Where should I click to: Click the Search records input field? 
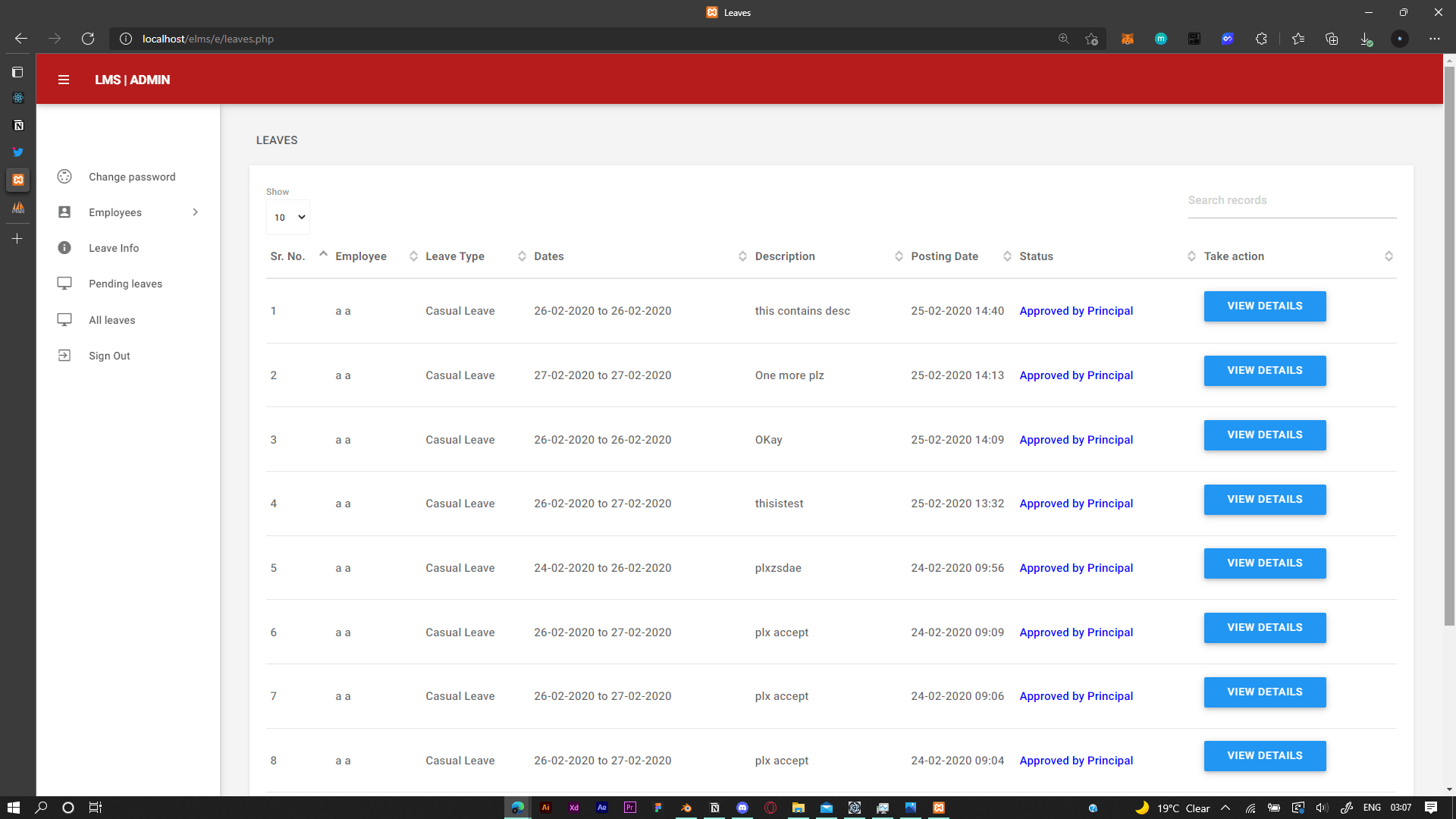[x=1291, y=200]
